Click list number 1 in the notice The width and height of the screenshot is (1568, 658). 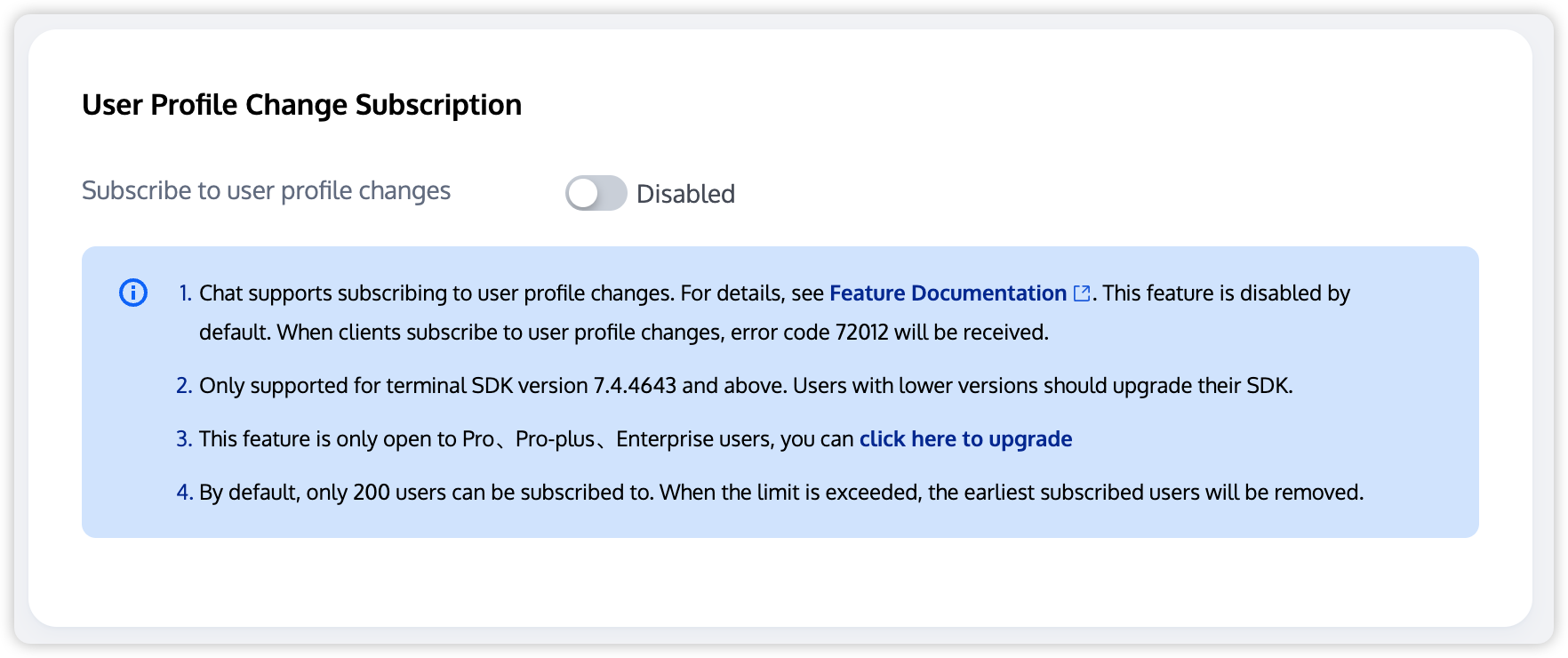coord(185,293)
